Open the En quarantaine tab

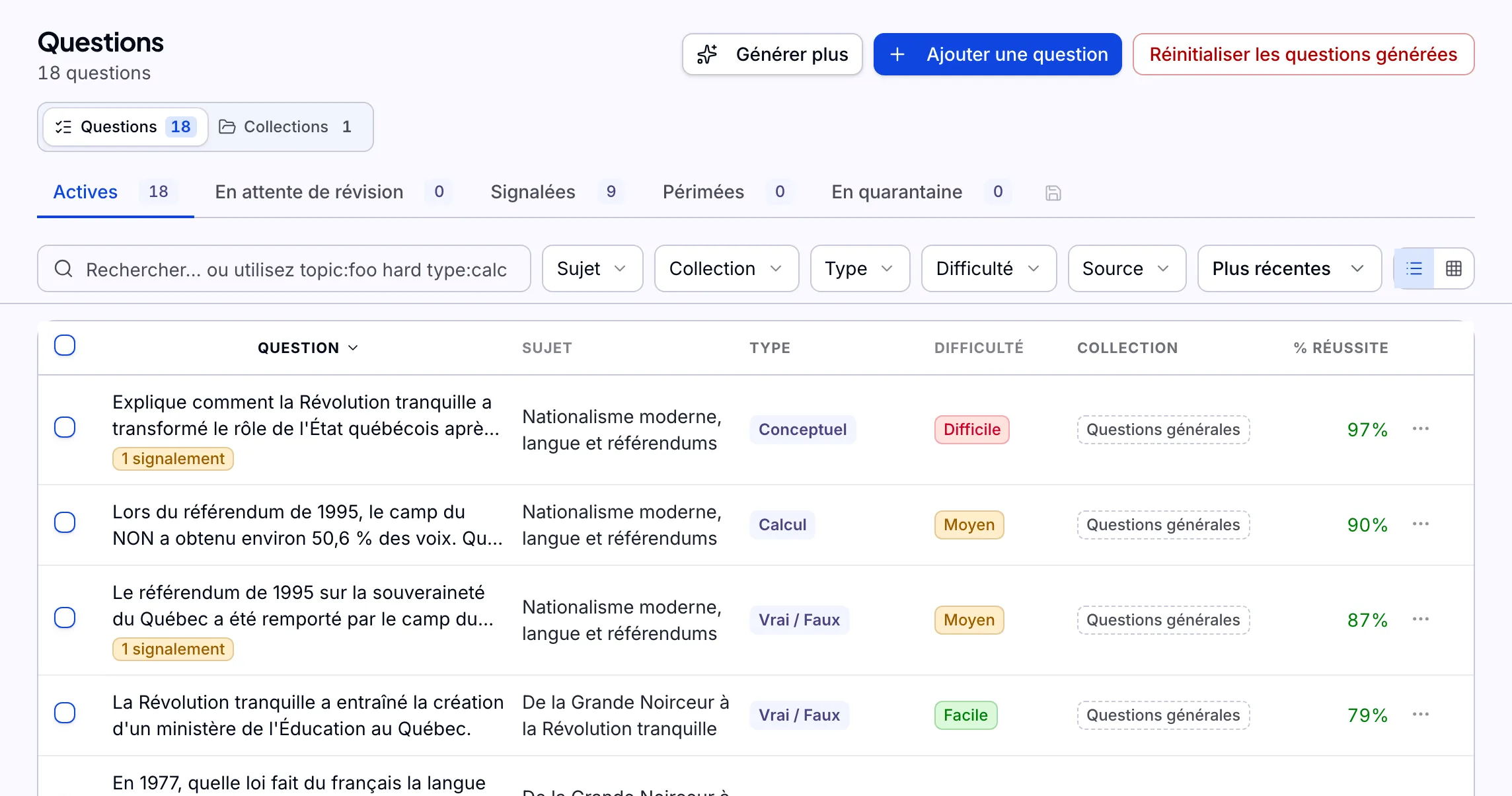point(921,192)
